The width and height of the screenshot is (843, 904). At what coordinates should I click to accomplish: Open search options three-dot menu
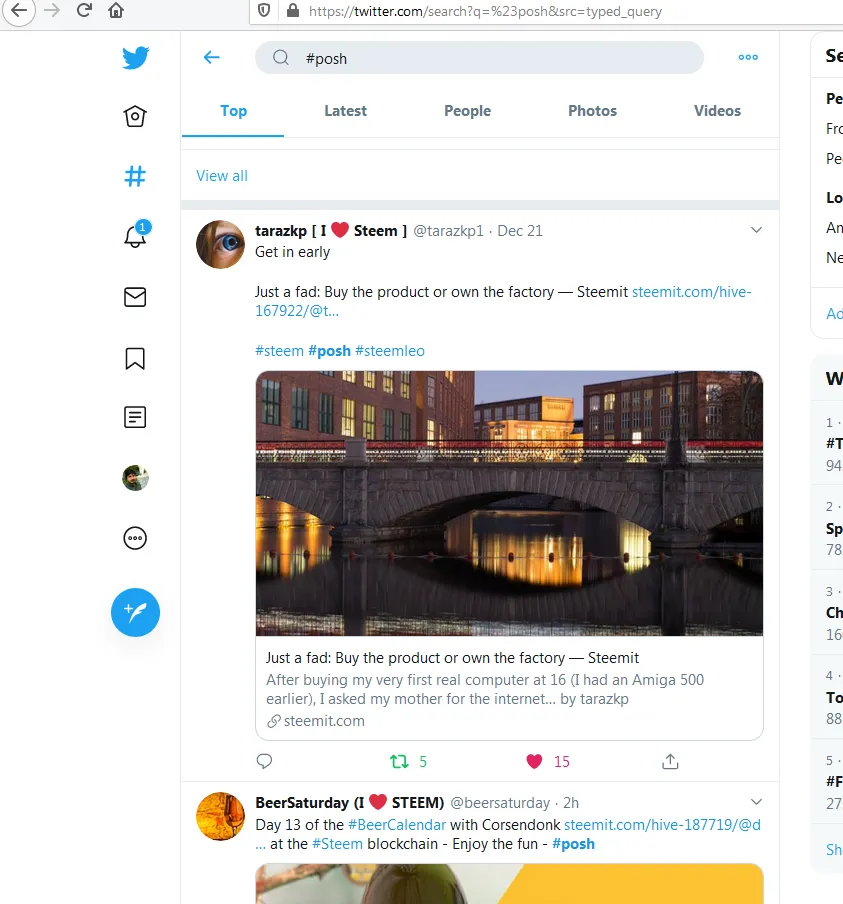click(x=748, y=57)
